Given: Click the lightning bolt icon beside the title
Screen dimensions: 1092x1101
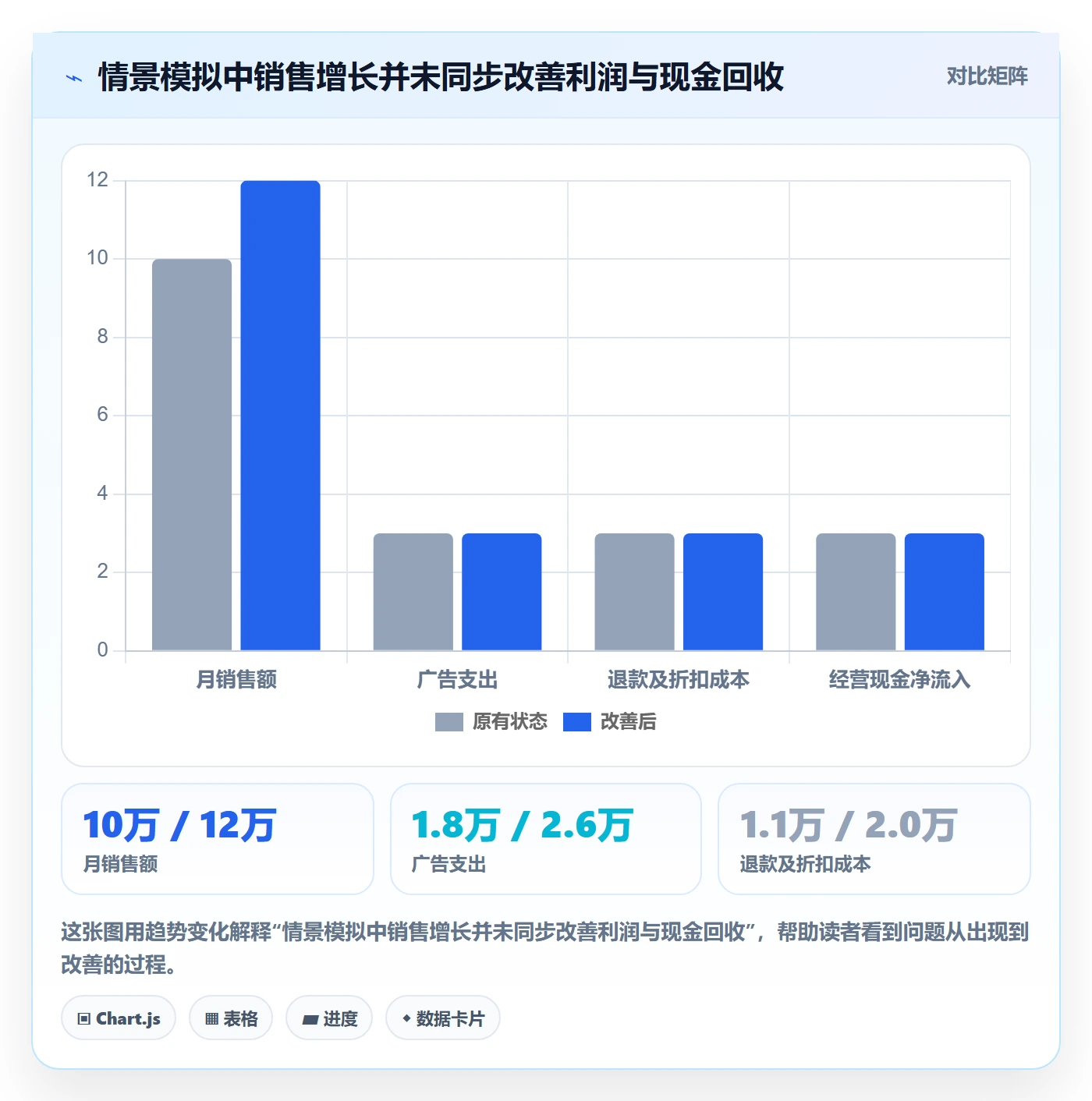Looking at the screenshot, I should pyautogui.click(x=74, y=78).
